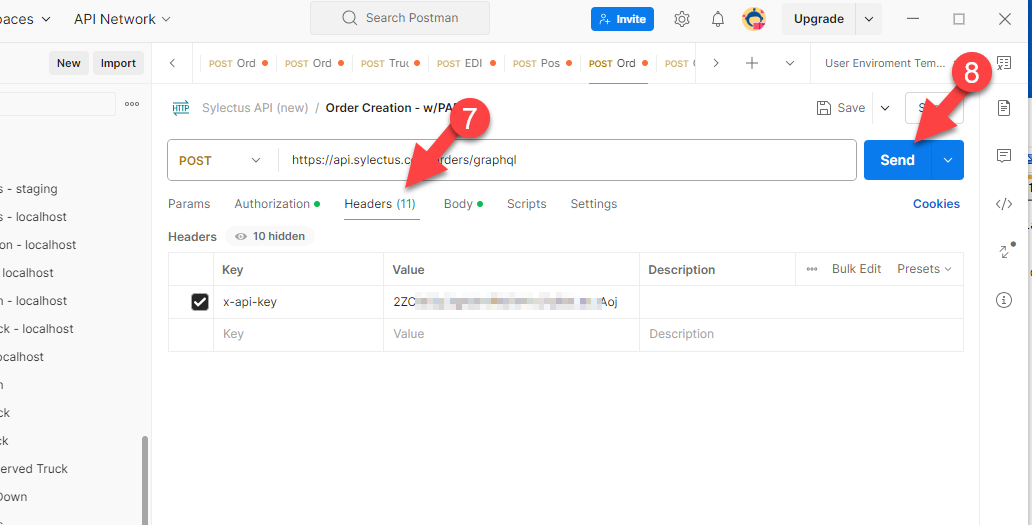
Task: Select the Headers (11) tab
Action: (x=380, y=204)
